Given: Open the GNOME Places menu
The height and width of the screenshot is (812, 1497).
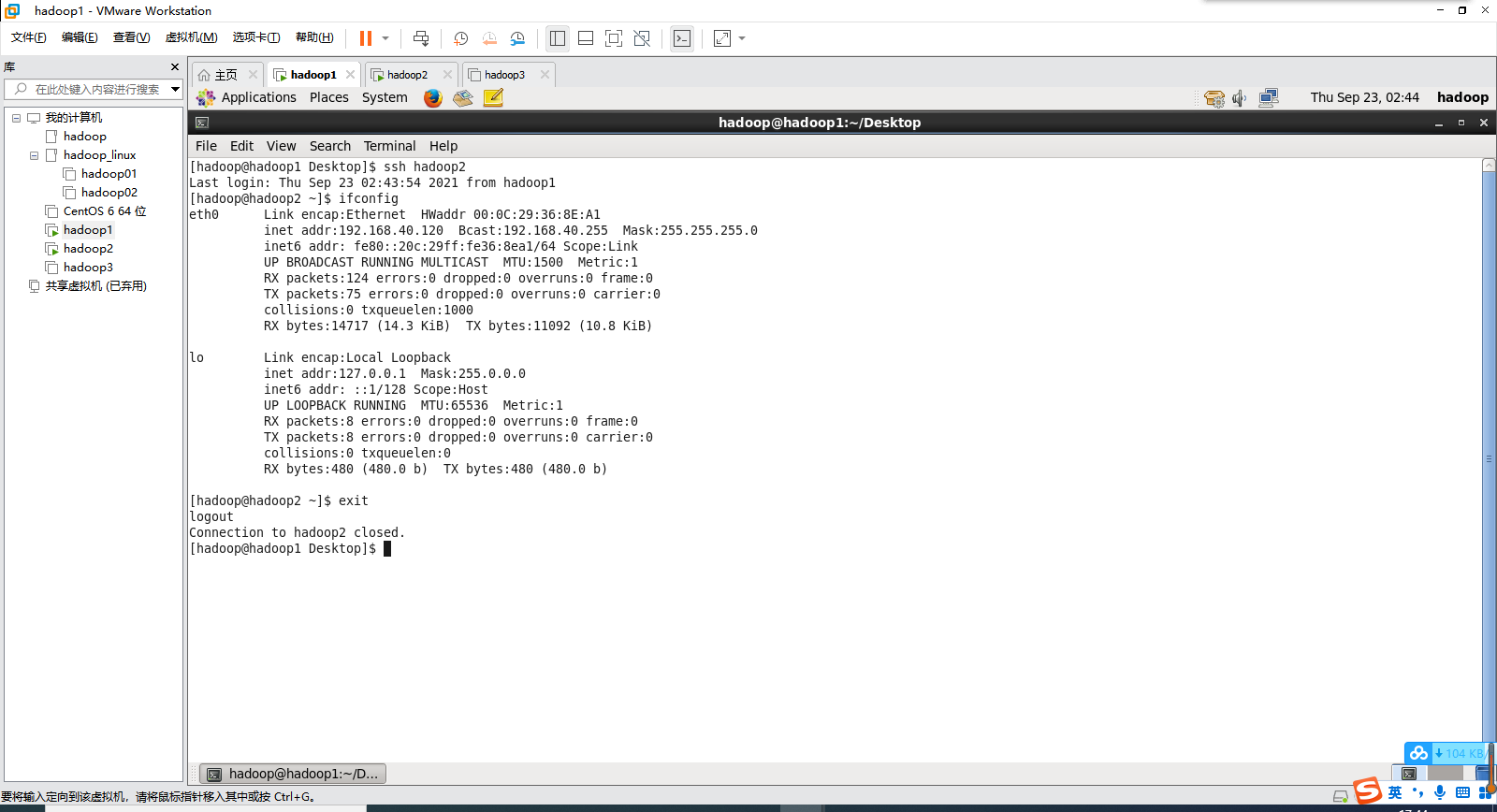Looking at the screenshot, I should tap(329, 97).
